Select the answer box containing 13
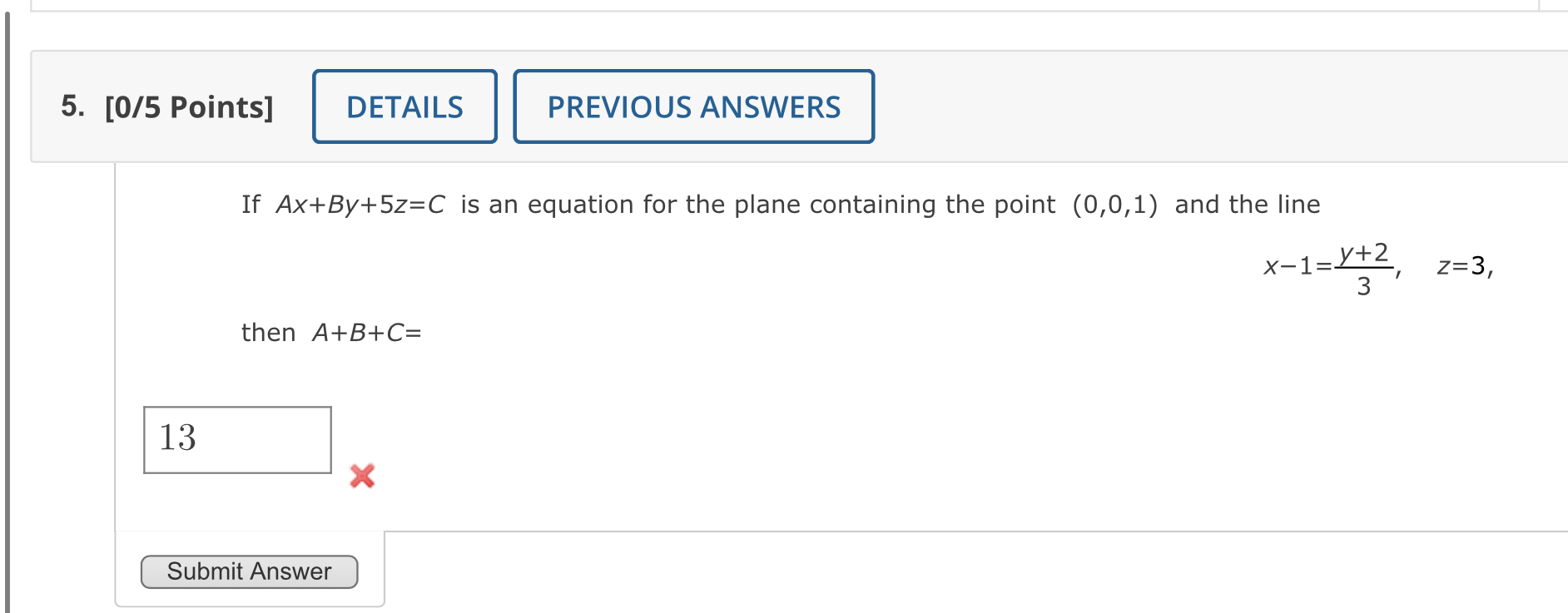1568x613 pixels. click(236, 439)
